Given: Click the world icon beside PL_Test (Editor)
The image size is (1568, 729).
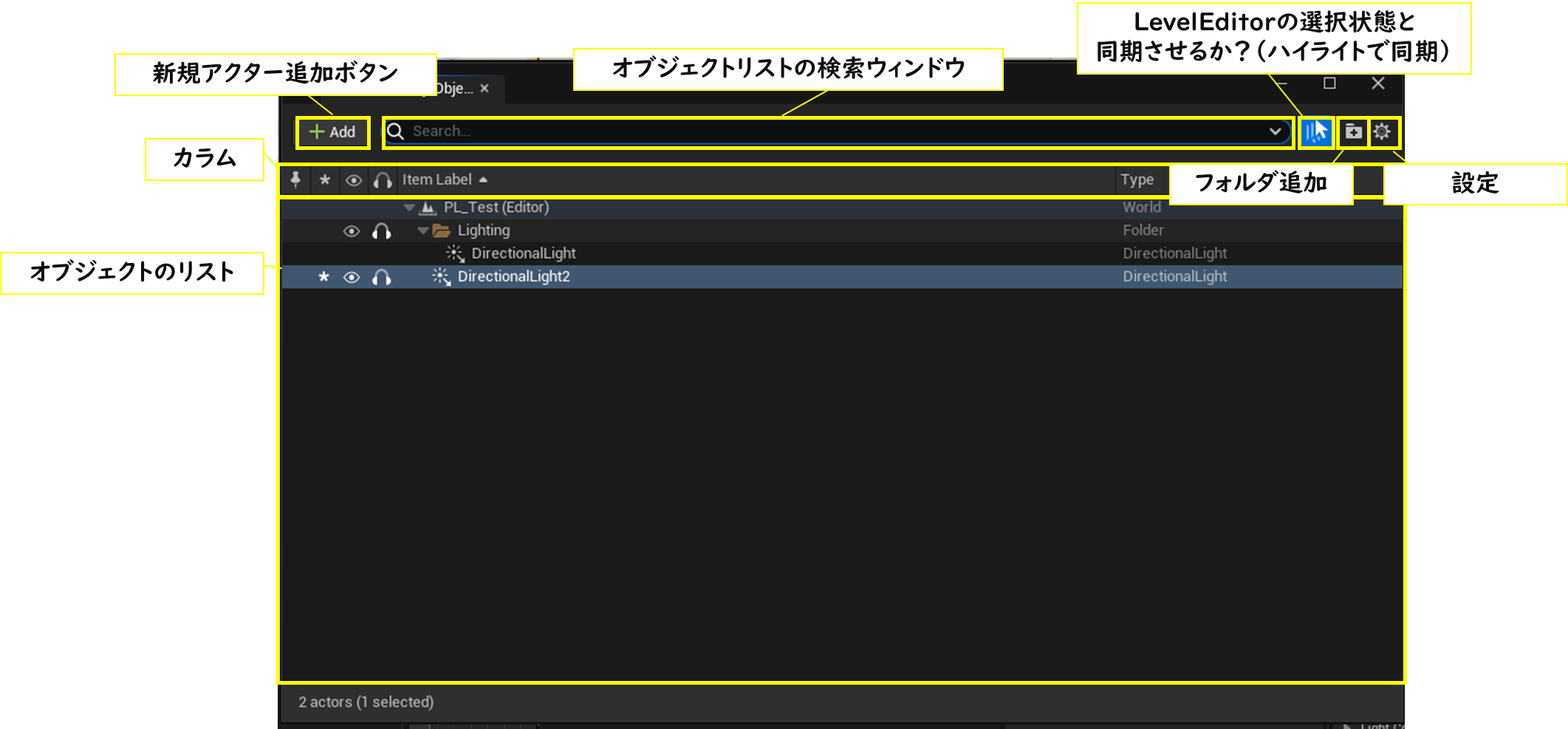Looking at the screenshot, I should [428, 208].
